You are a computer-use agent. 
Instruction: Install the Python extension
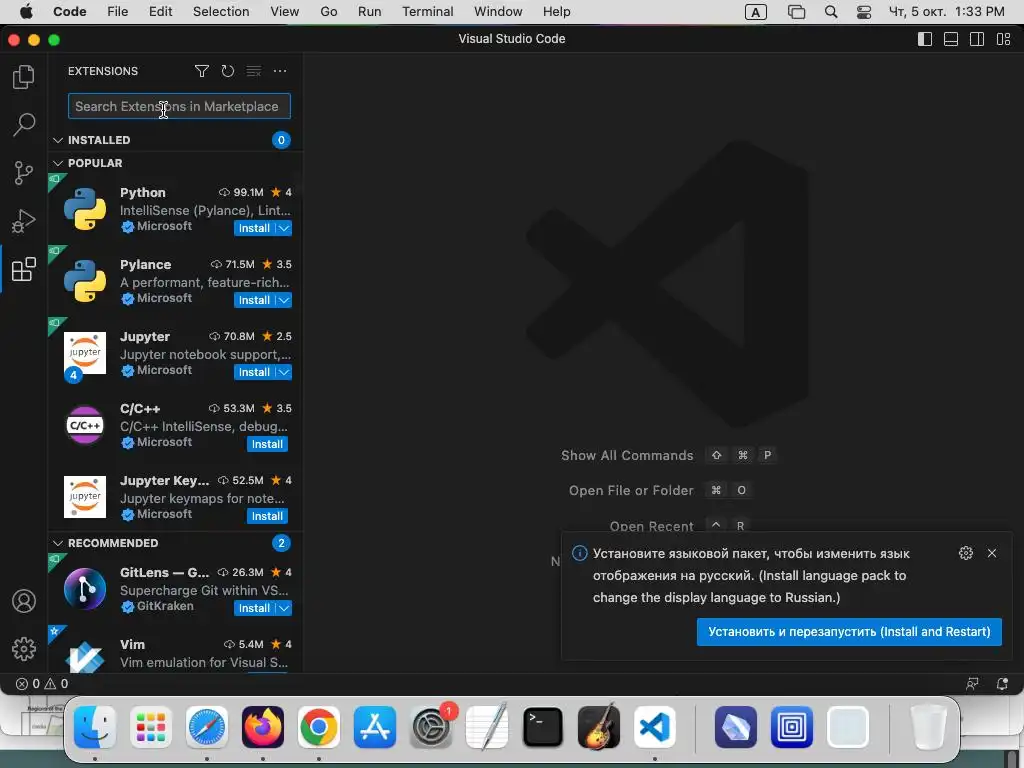click(x=254, y=228)
